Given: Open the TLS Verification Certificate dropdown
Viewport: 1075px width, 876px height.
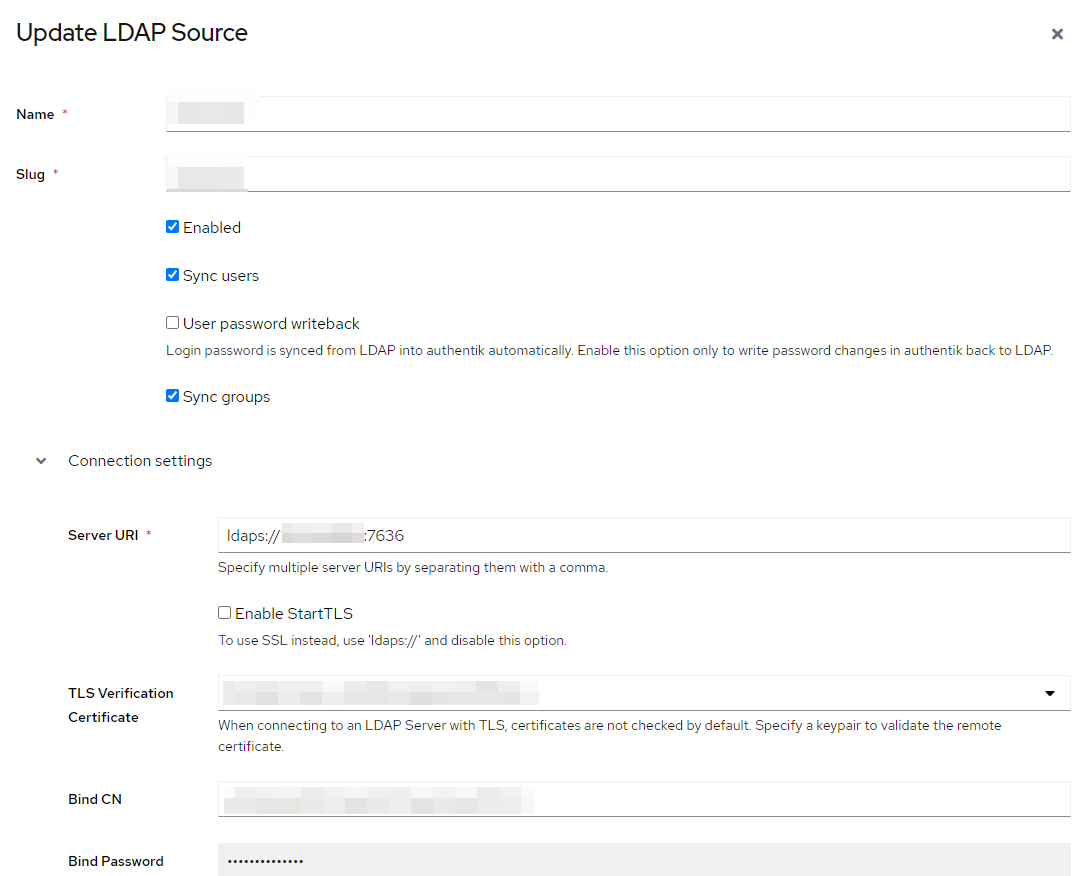Looking at the screenshot, I should pyautogui.click(x=644, y=692).
